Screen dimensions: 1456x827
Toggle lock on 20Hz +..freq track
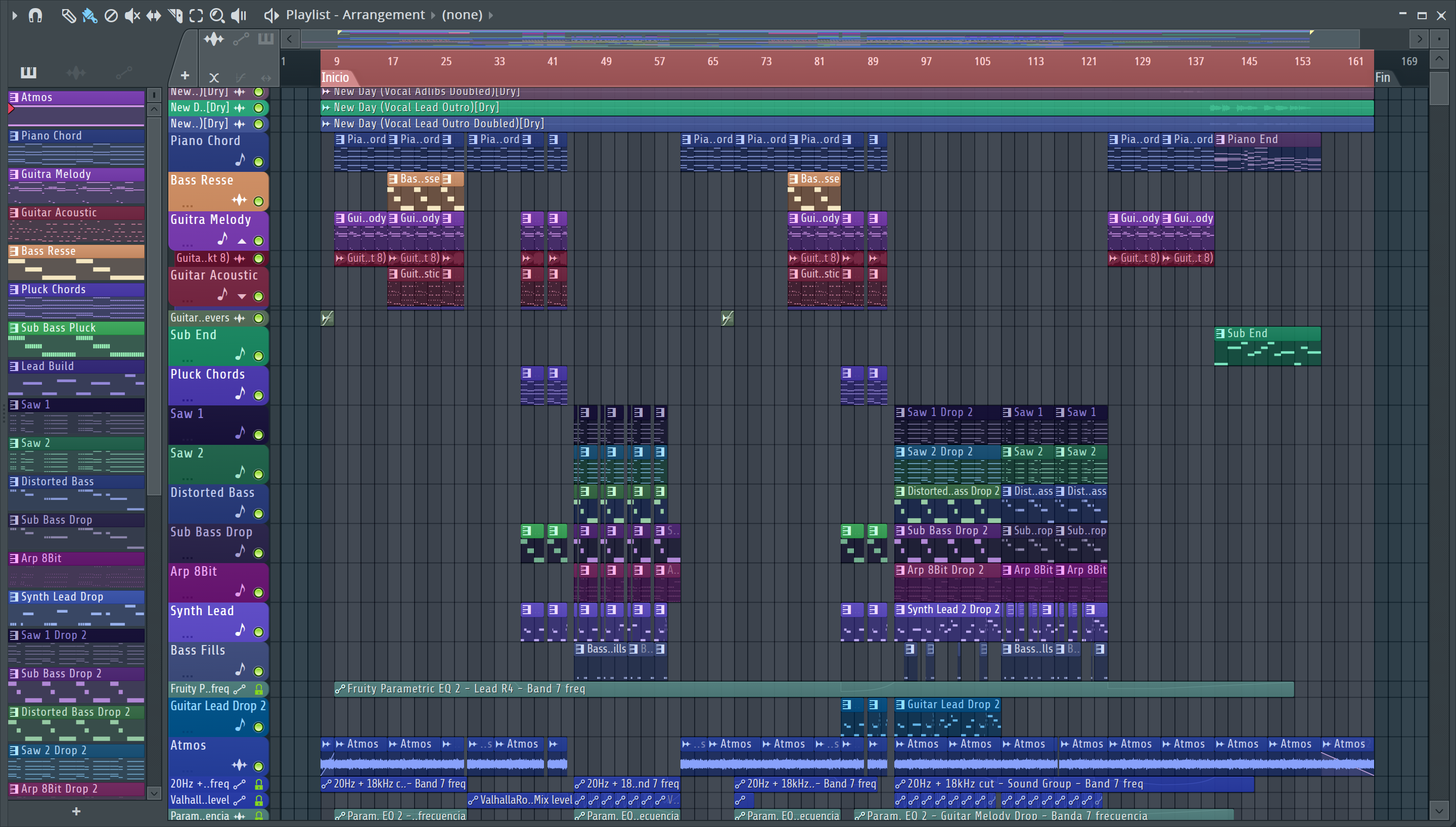click(x=258, y=785)
